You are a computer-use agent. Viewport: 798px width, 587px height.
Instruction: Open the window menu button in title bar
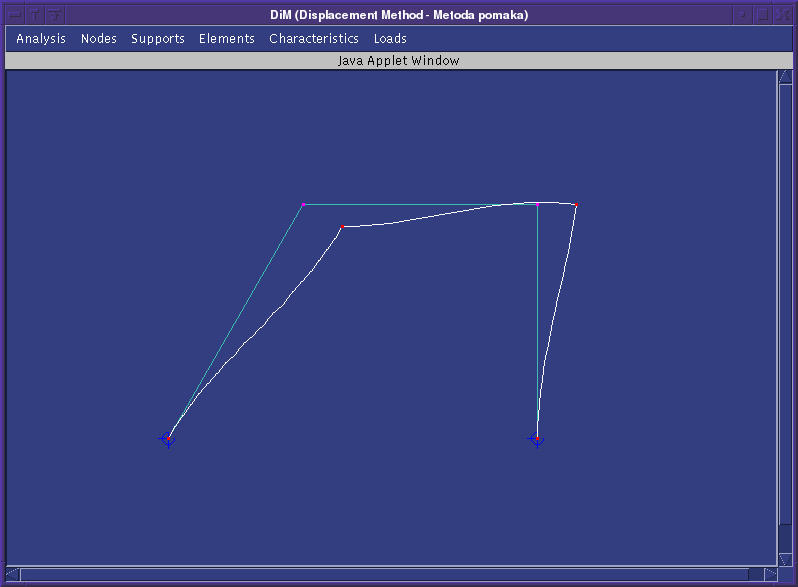[15, 15]
